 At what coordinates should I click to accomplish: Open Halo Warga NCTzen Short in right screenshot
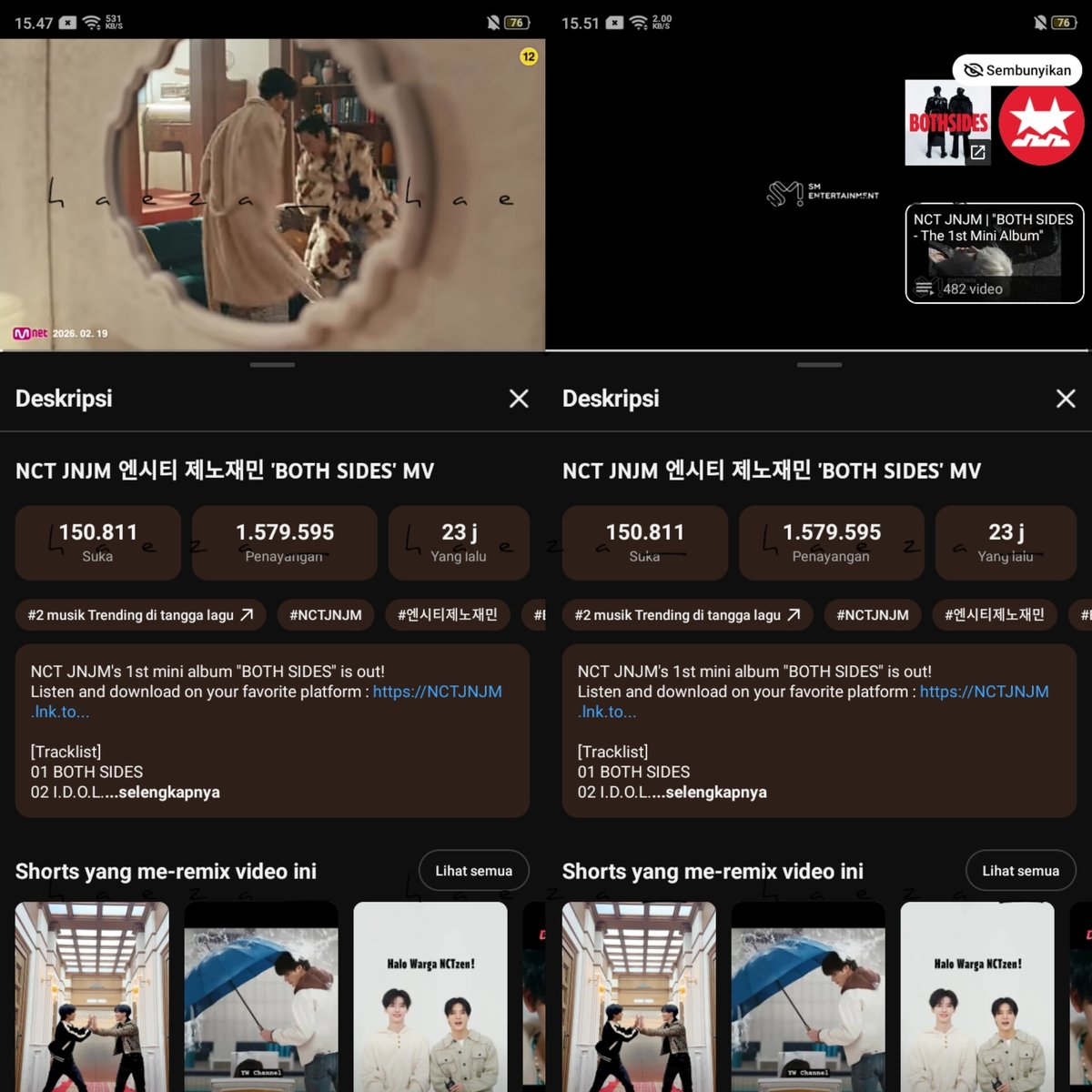977,996
